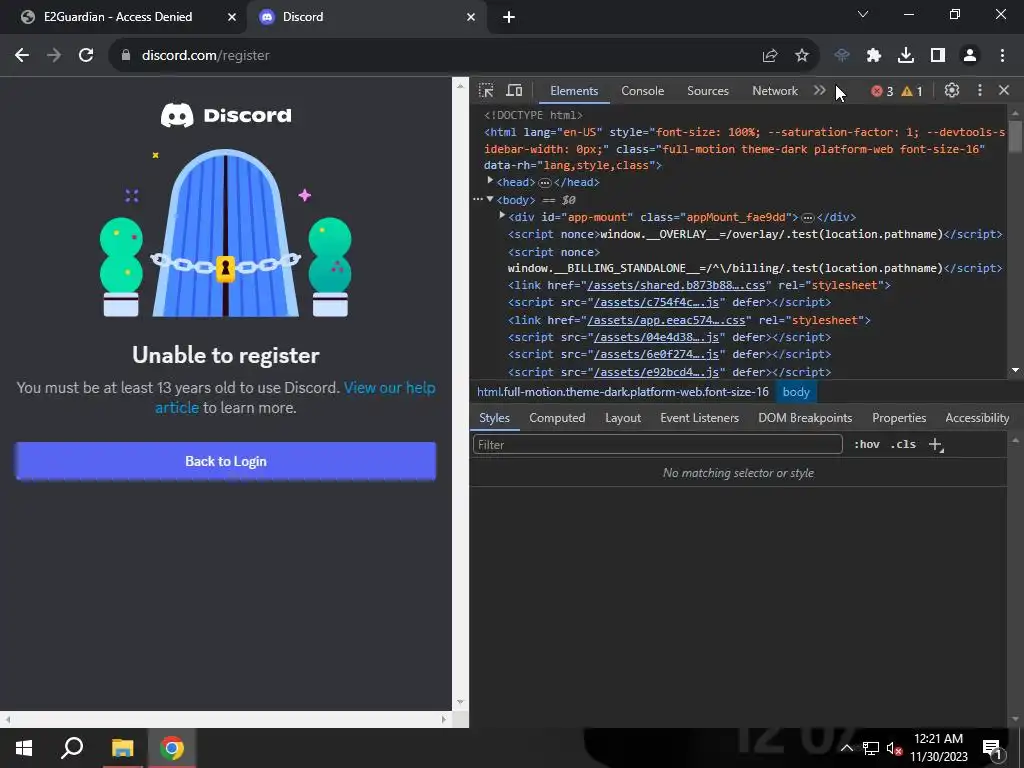
Task: Open DevTools three-dot customize menu
Action: [x=980, y=91]
